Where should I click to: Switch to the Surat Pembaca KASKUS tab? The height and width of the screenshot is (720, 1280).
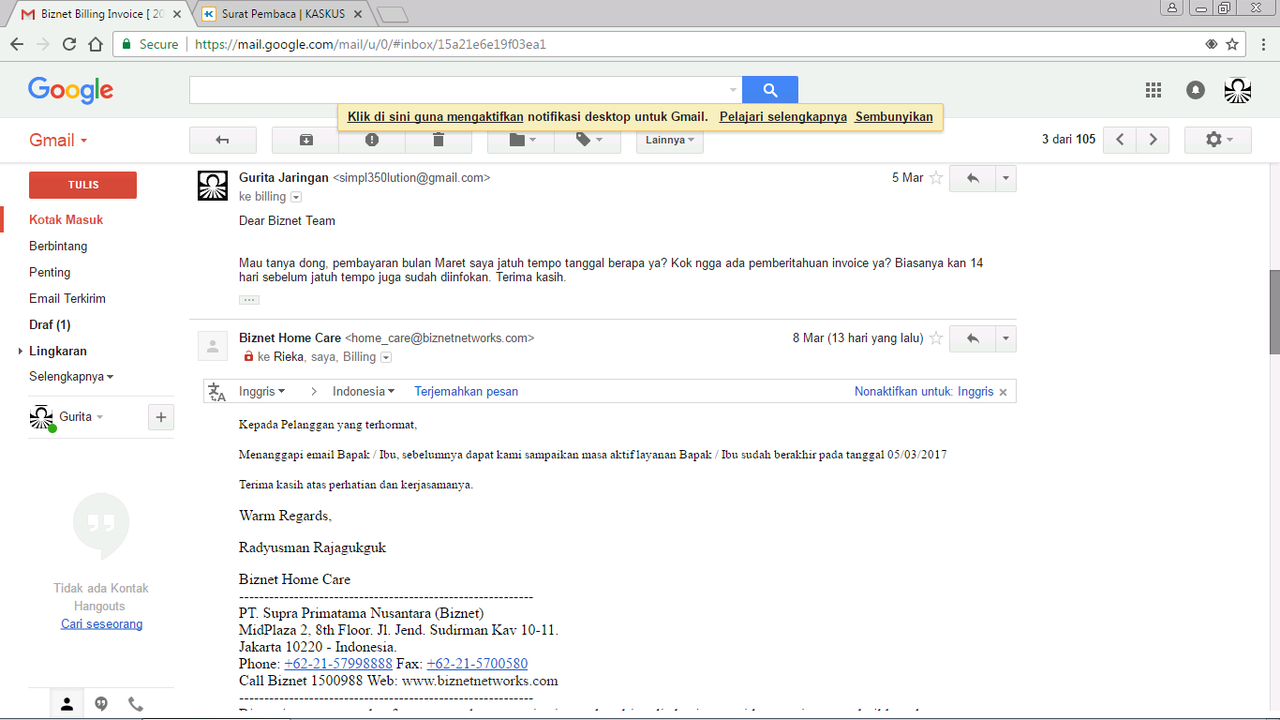point(285,14)
